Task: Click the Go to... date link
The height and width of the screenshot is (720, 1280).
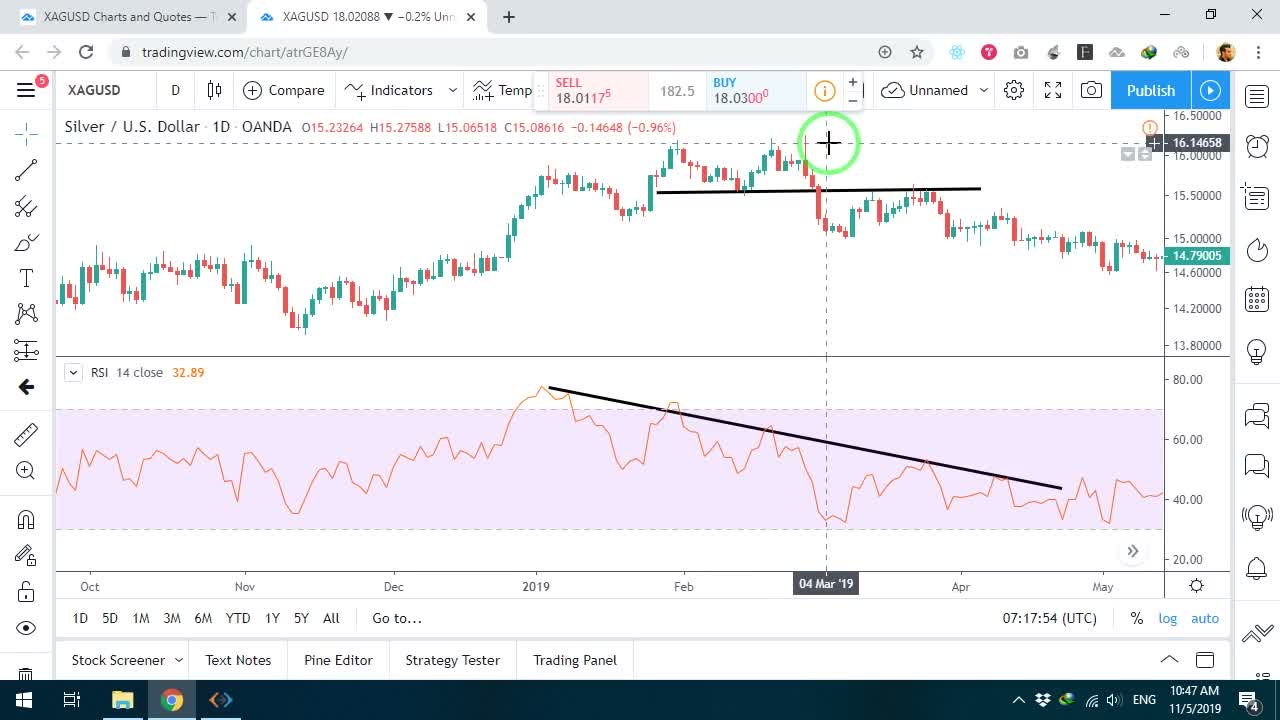Action: click(x=397, y=618)
